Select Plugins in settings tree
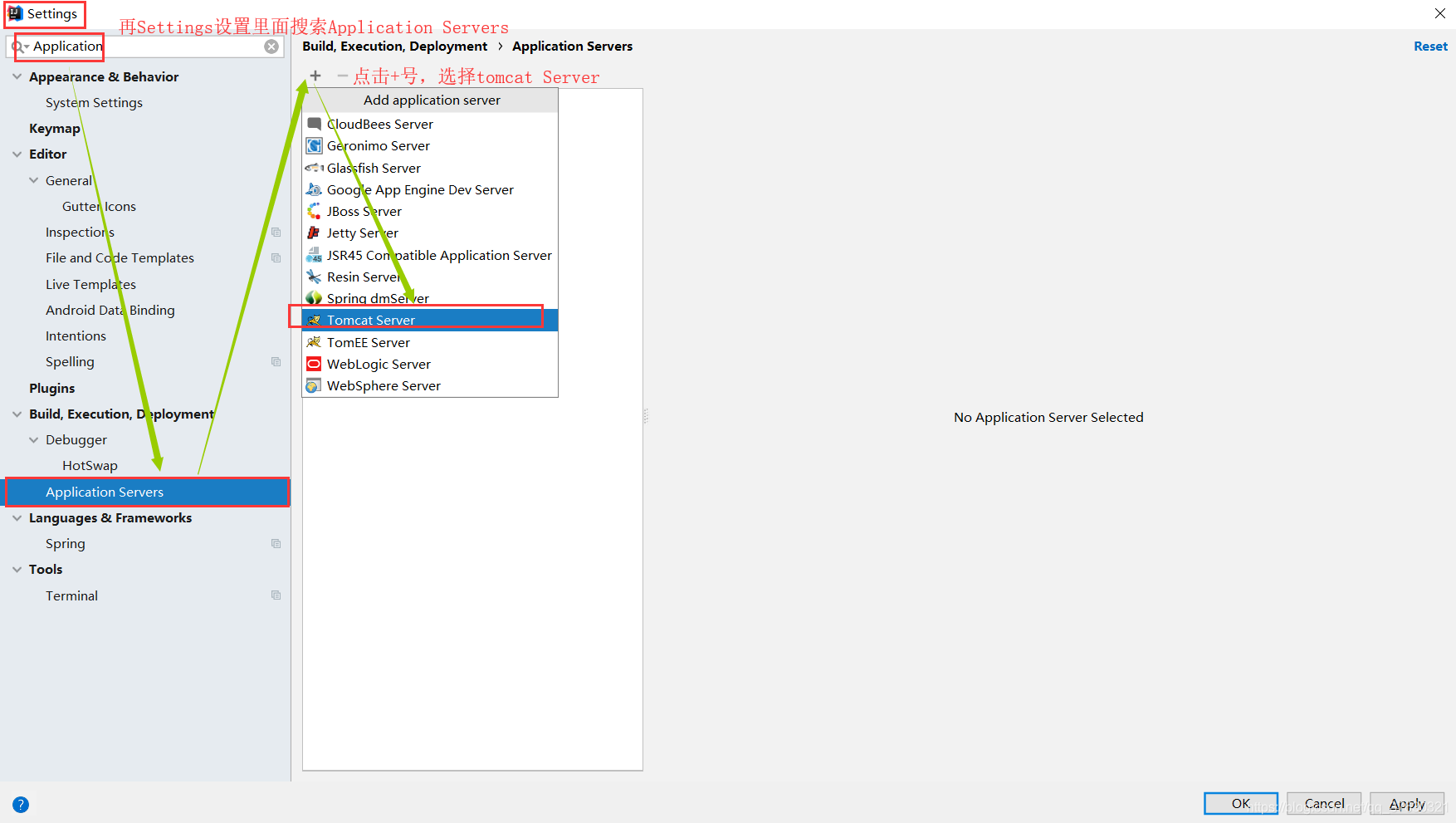Viewport: 1456px width, 823px height. [x=51, y=388]
